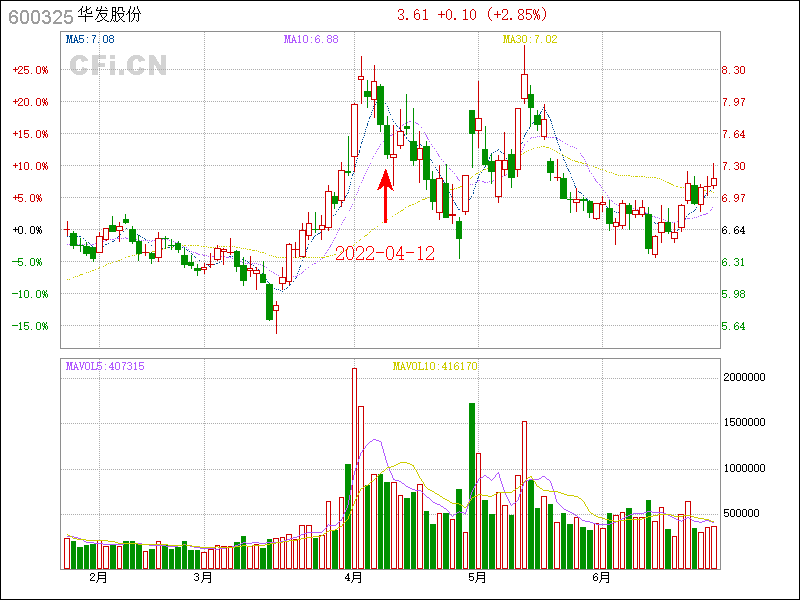Viewport: 800px width, 600px height.
Task: Click the MA10:6.88 indicator label
Action: coord(311,40)
